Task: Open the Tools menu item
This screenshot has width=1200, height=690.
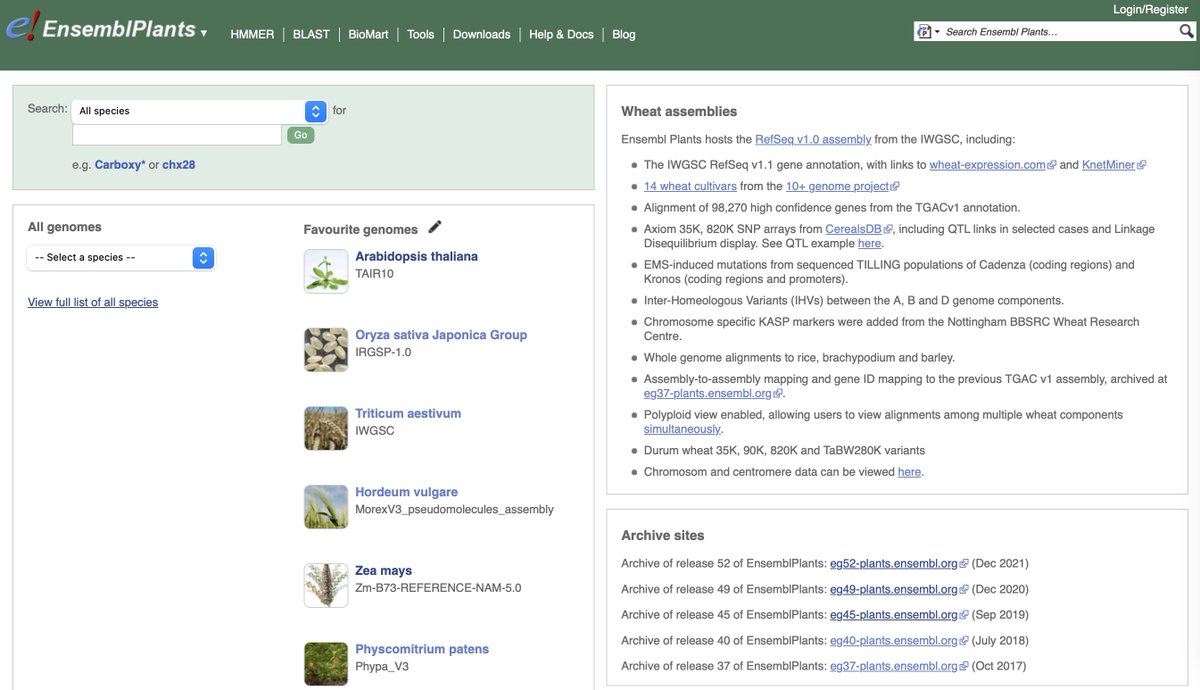Action: 421,34
